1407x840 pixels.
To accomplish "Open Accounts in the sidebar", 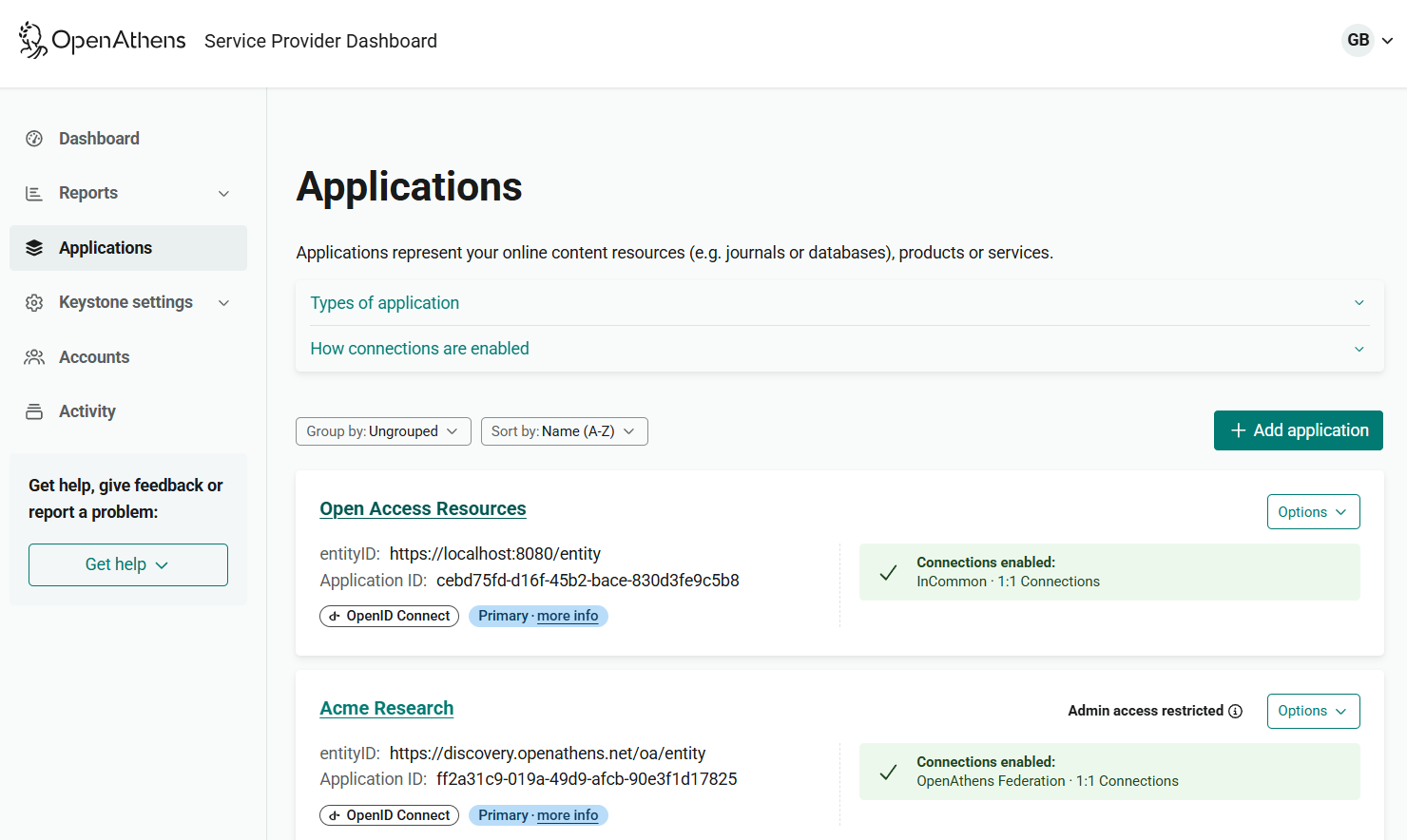I will [x=128, y=357].
